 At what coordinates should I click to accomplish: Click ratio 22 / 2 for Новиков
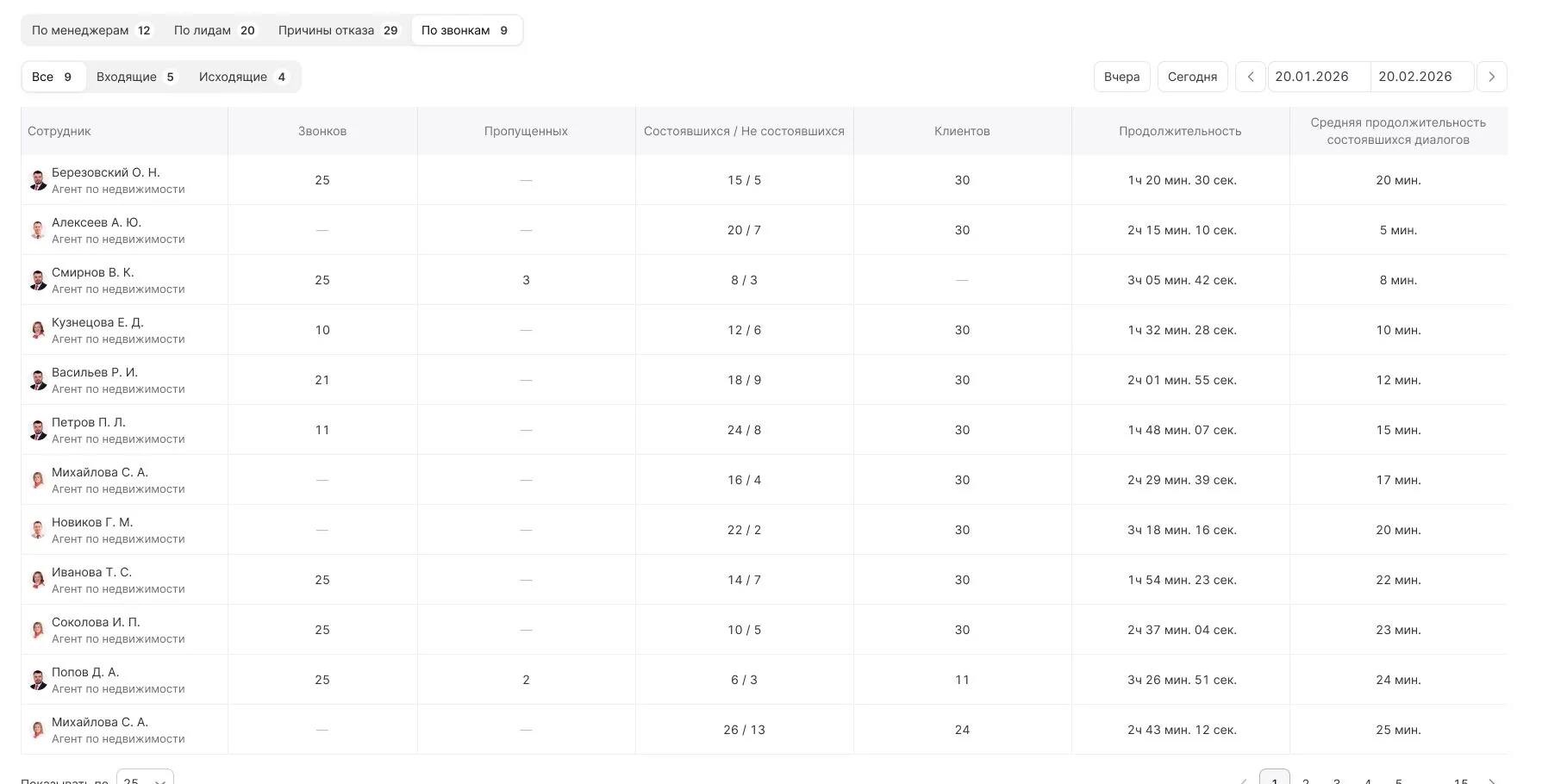coord(744,530)
